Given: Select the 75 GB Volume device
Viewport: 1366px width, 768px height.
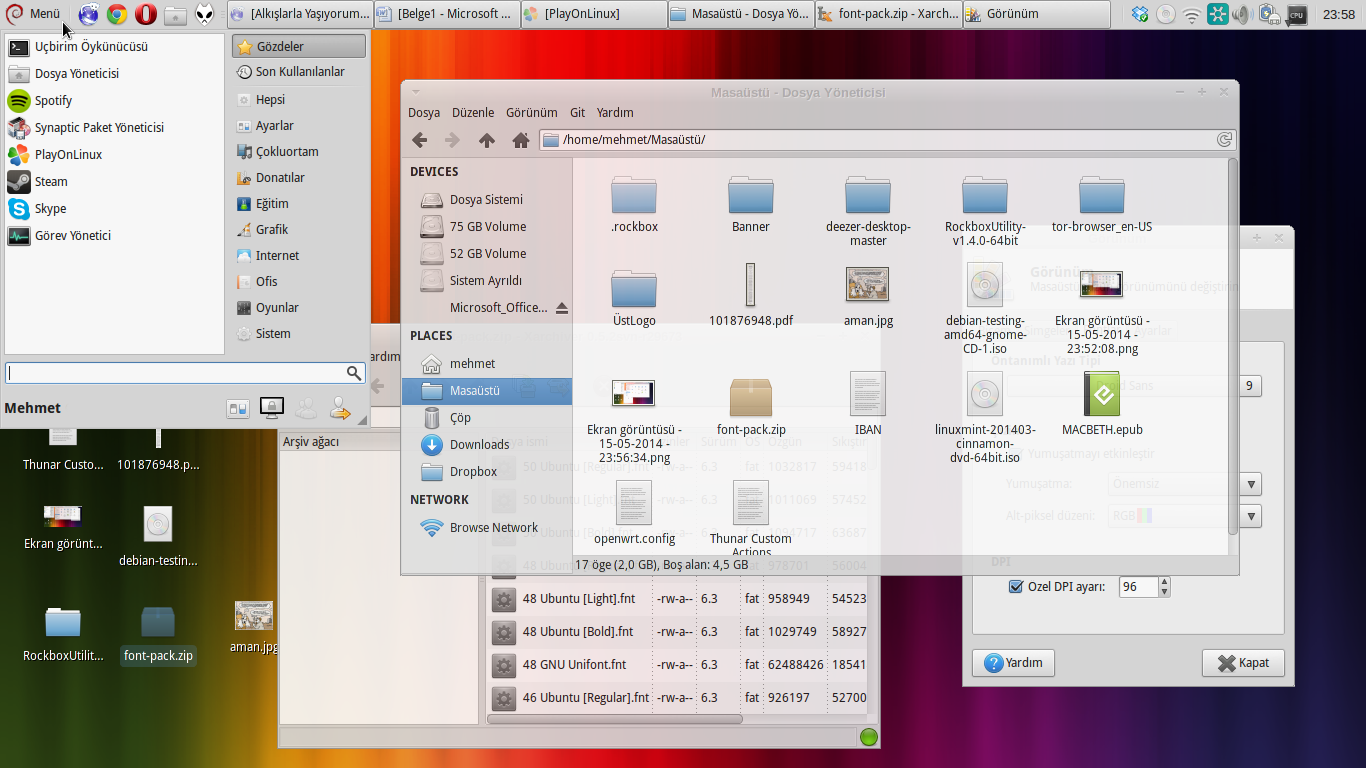Looking at the screenshot, I should click(487, 227).
